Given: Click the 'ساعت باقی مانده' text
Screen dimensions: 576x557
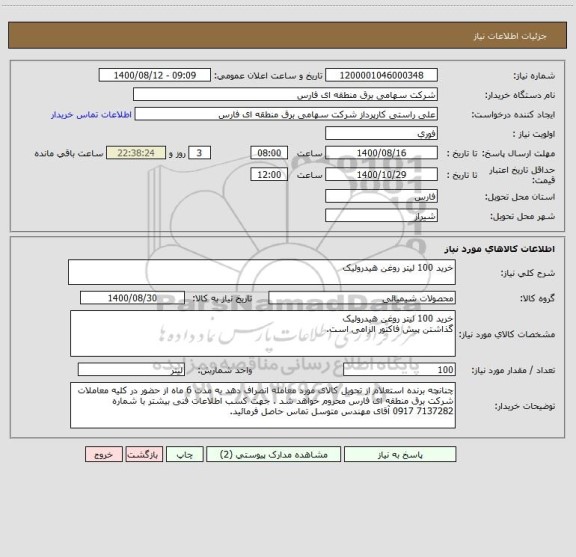Looking at the screenshot, I should 69,153.
